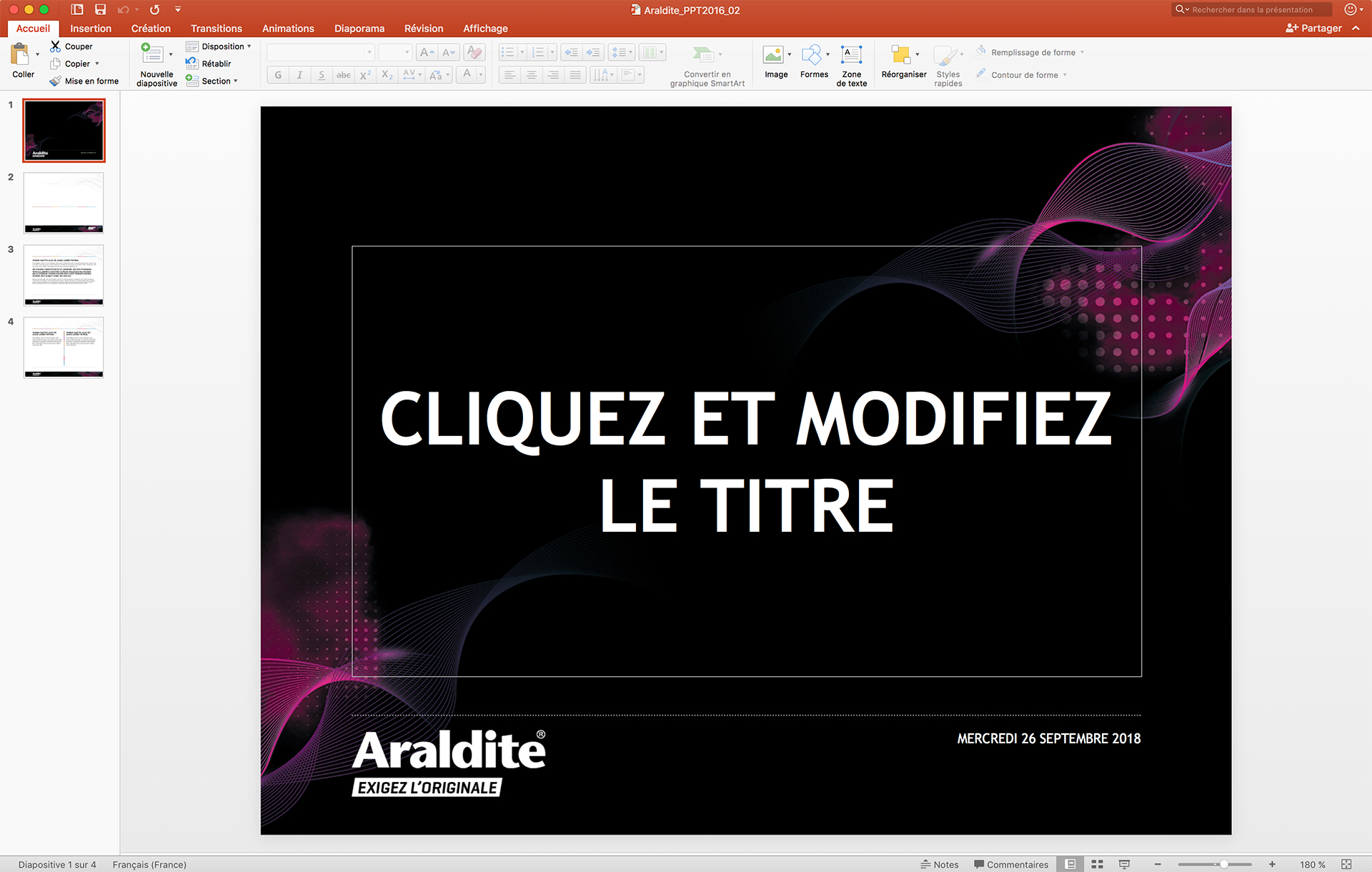Open the Création tab
1372x872 pixels.
151,29
